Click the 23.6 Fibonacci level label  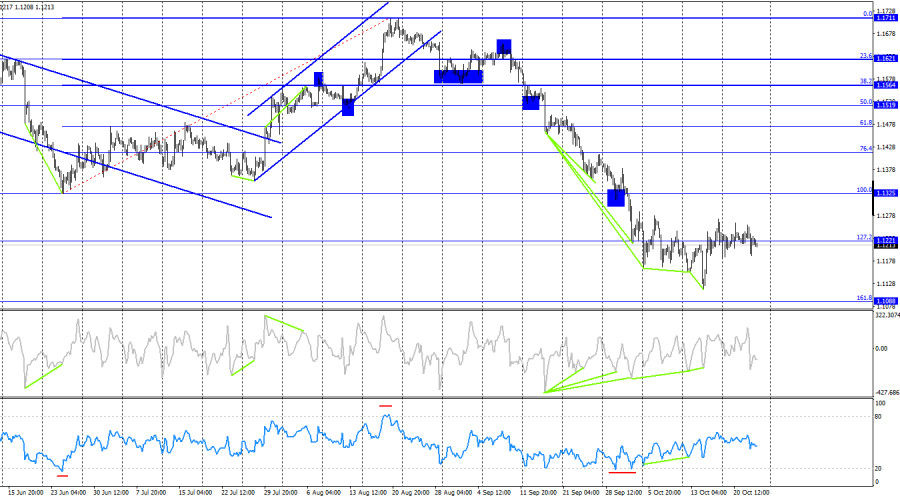pyautogui.click(x=866, y=56)
